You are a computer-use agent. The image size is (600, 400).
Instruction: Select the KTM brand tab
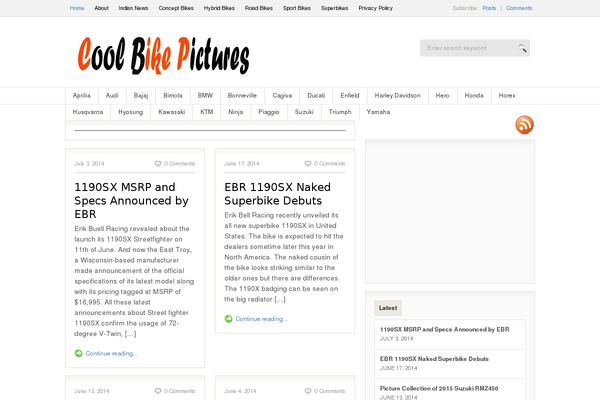(x=207, y=112)
